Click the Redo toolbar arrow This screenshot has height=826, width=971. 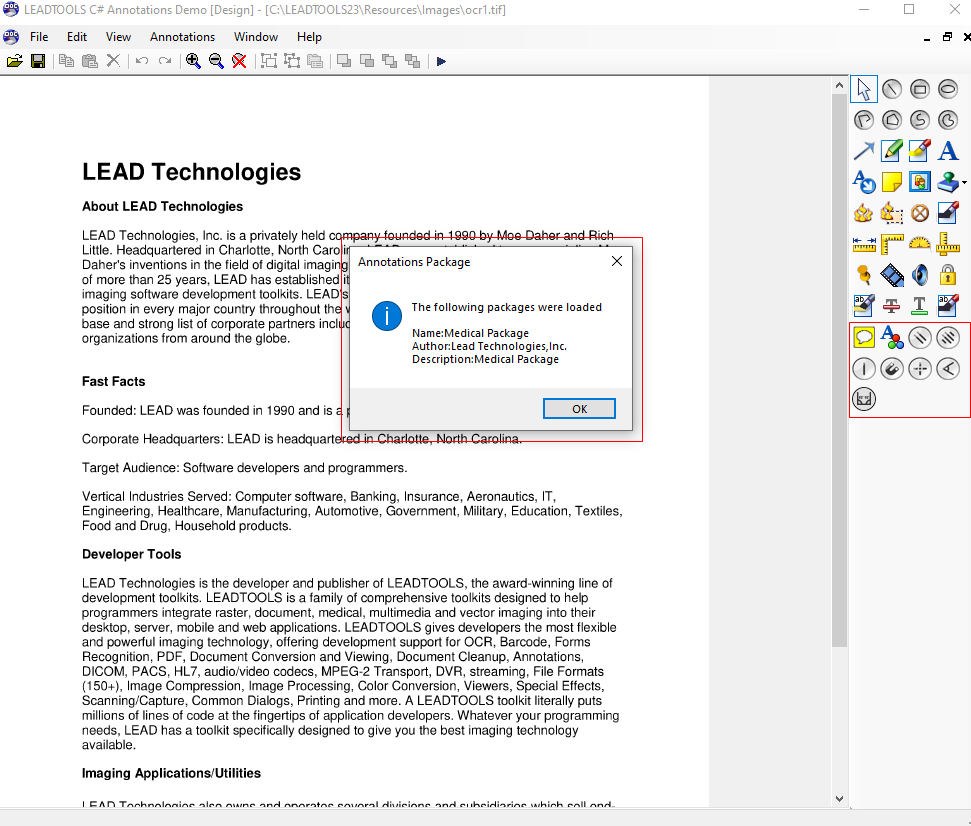coord(165,61)
